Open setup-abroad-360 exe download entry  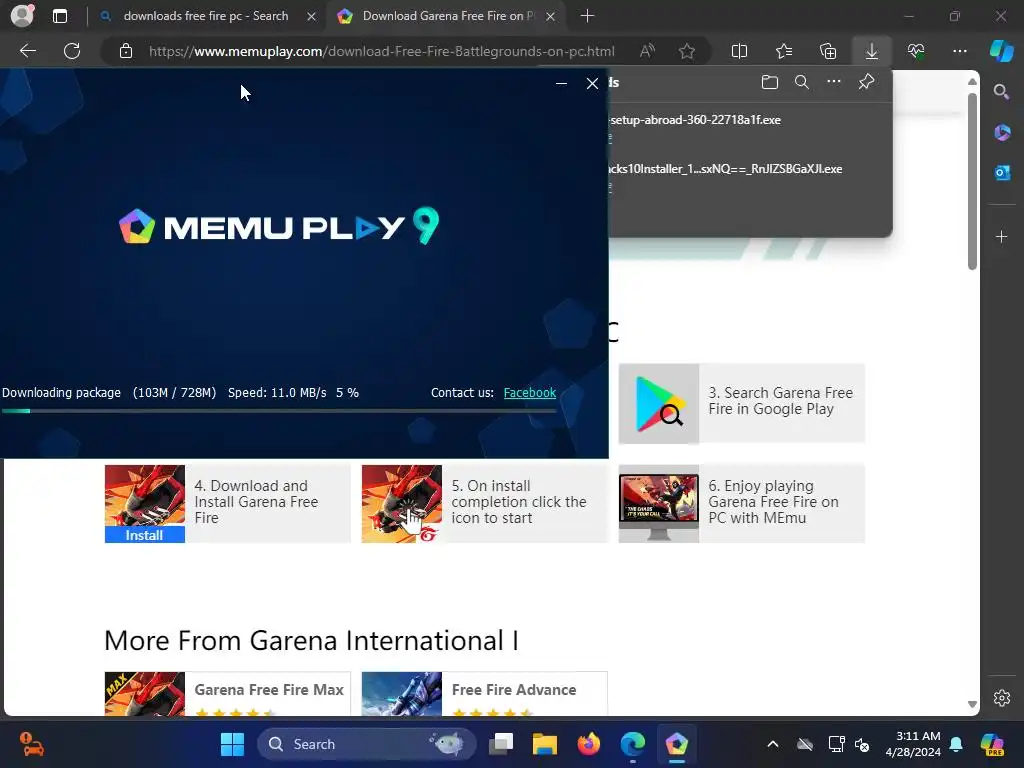[695, 120]
